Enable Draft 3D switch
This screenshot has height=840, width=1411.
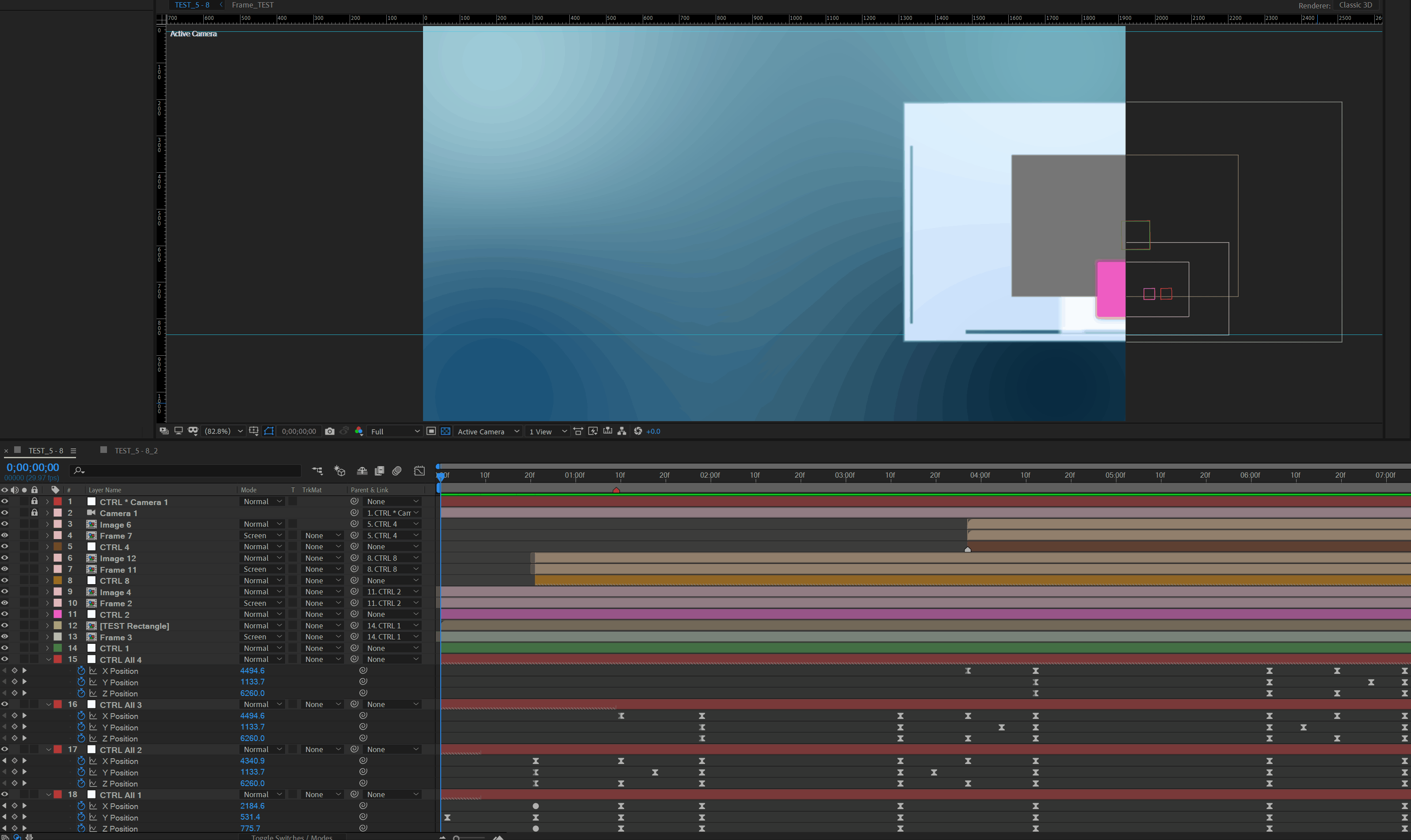(340, 471)
